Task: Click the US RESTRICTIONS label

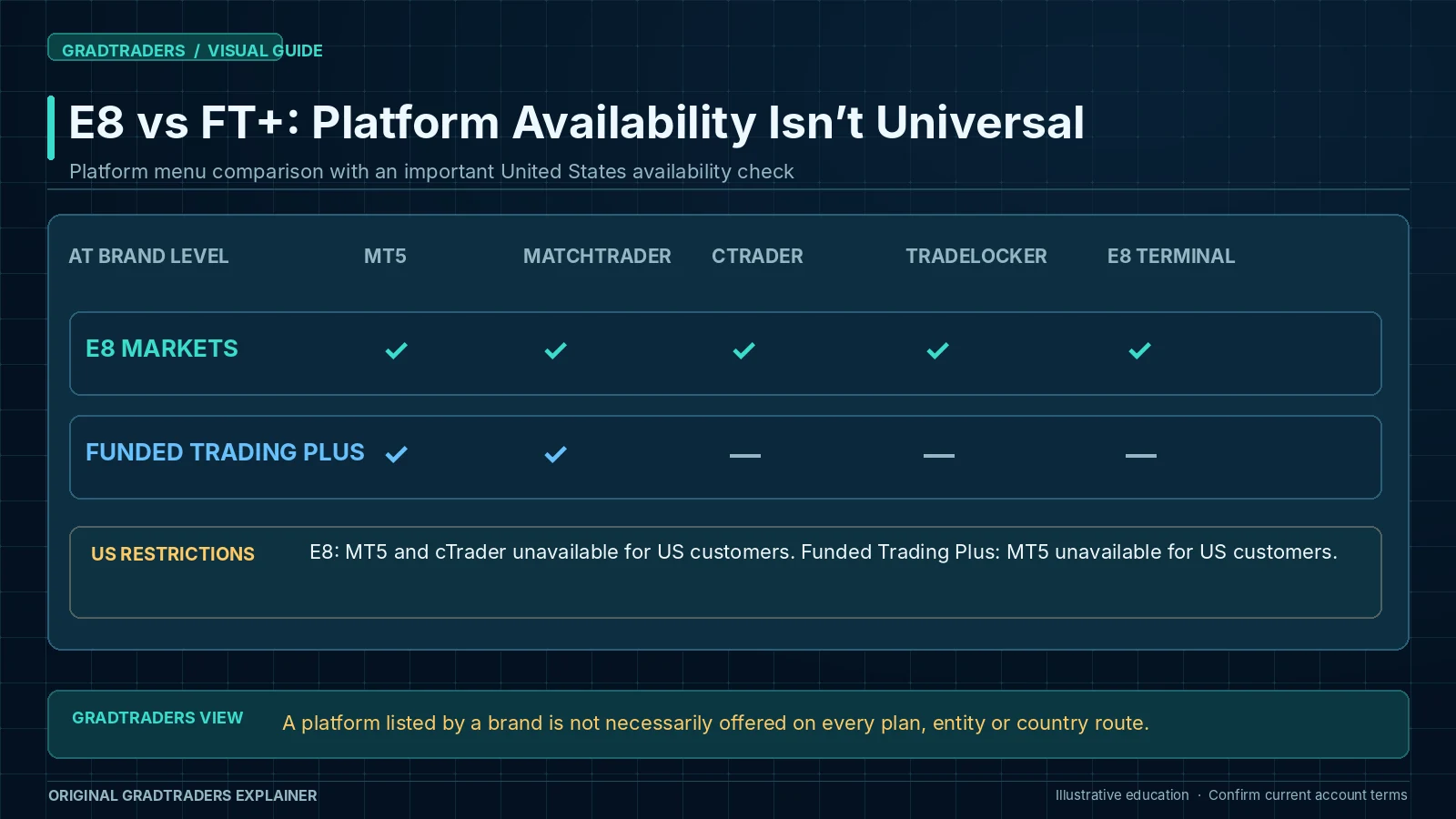Action: coord(173,554)
